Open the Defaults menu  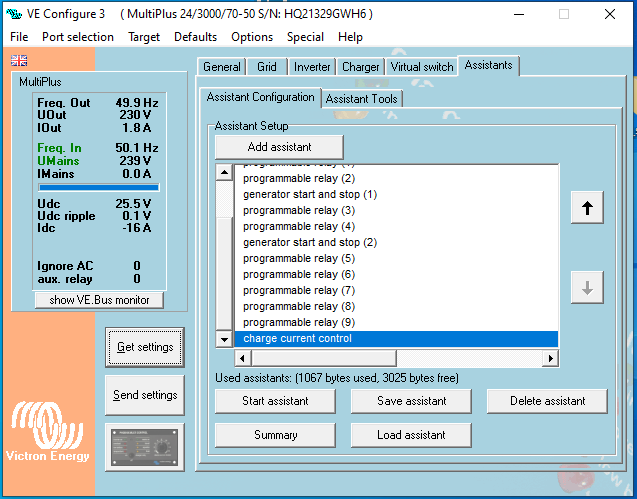click(195, 37)
